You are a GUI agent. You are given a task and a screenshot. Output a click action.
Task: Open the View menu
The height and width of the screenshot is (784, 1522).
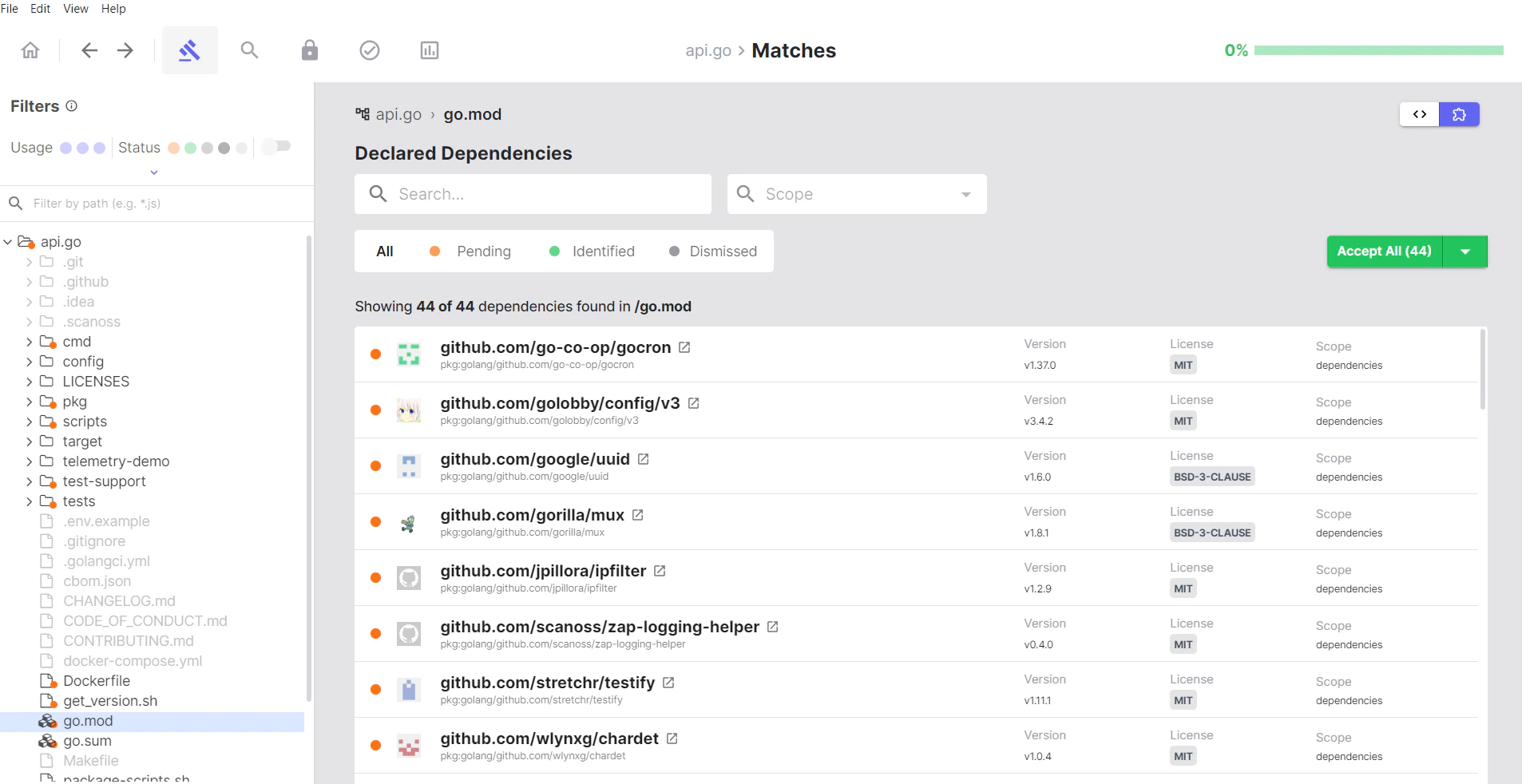tap(76, 9)
